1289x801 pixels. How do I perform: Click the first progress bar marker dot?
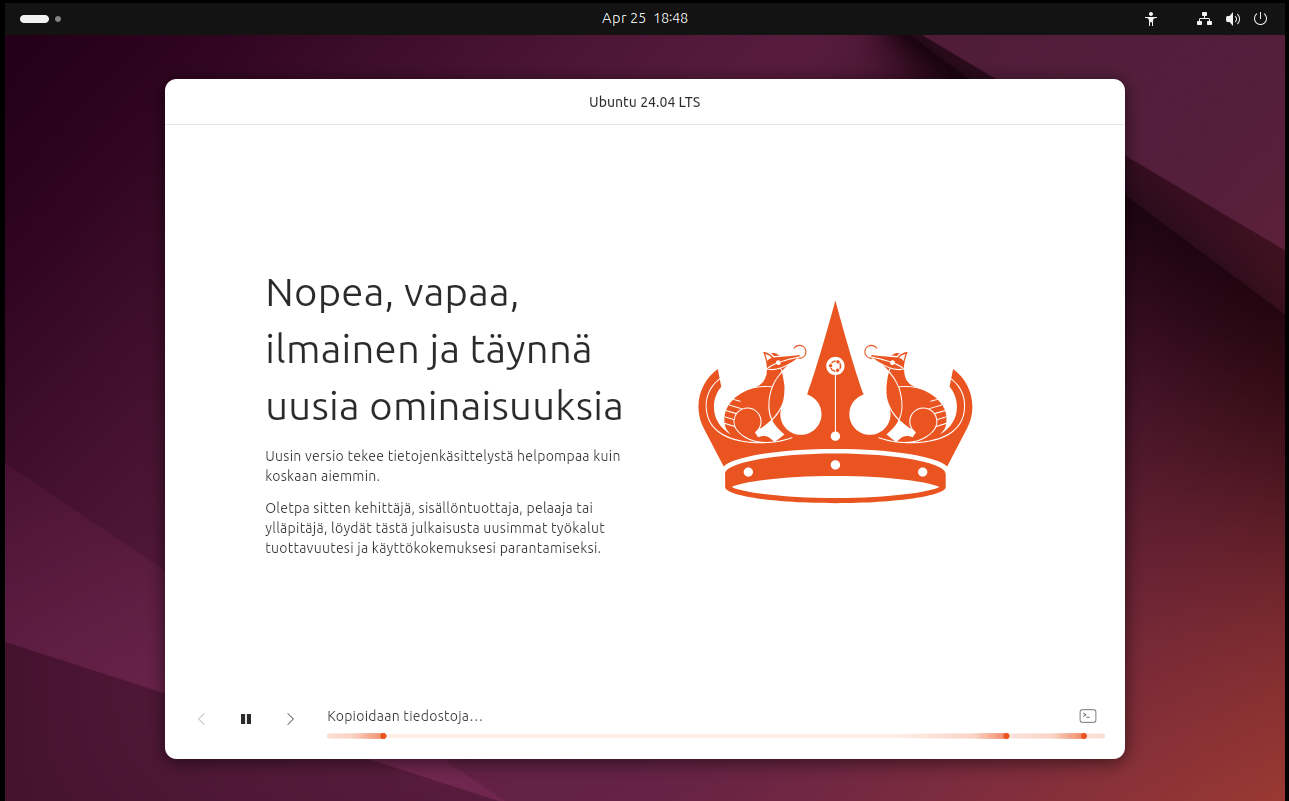tap(383, 736)
